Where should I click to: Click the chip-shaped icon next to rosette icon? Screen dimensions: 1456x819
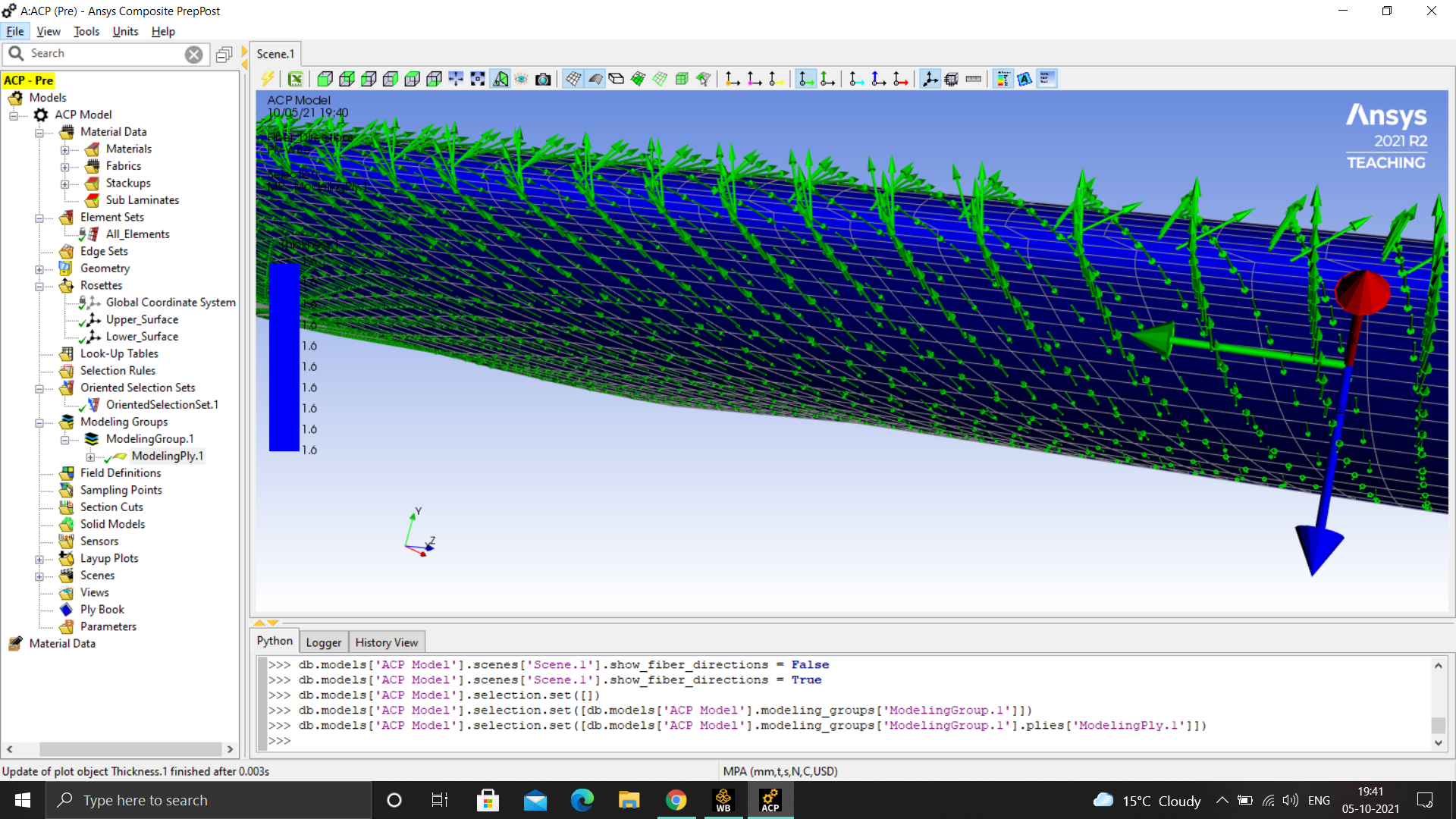click(952, 79)
